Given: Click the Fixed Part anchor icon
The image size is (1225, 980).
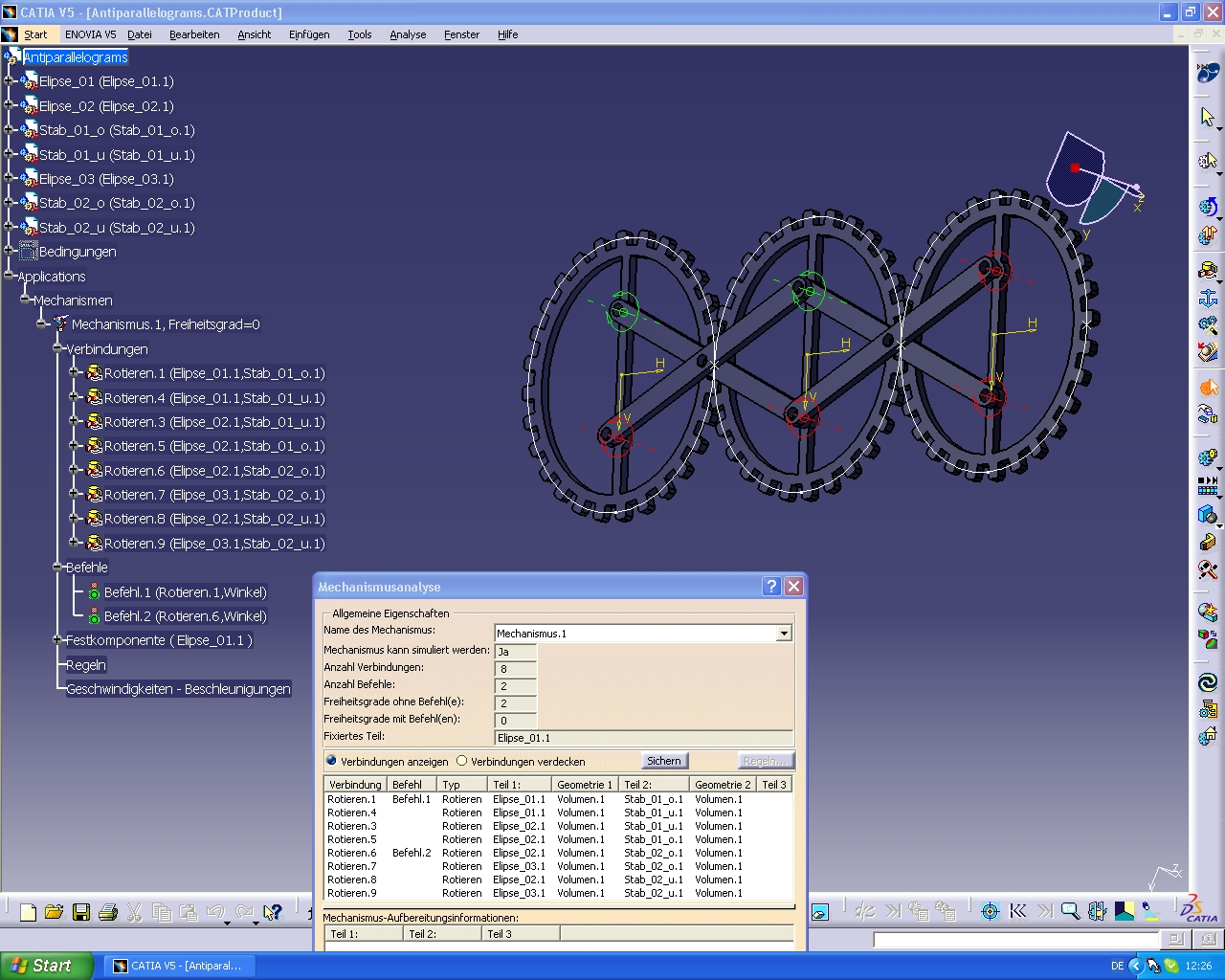Looking at the screenshot, I should point(1208,299).
